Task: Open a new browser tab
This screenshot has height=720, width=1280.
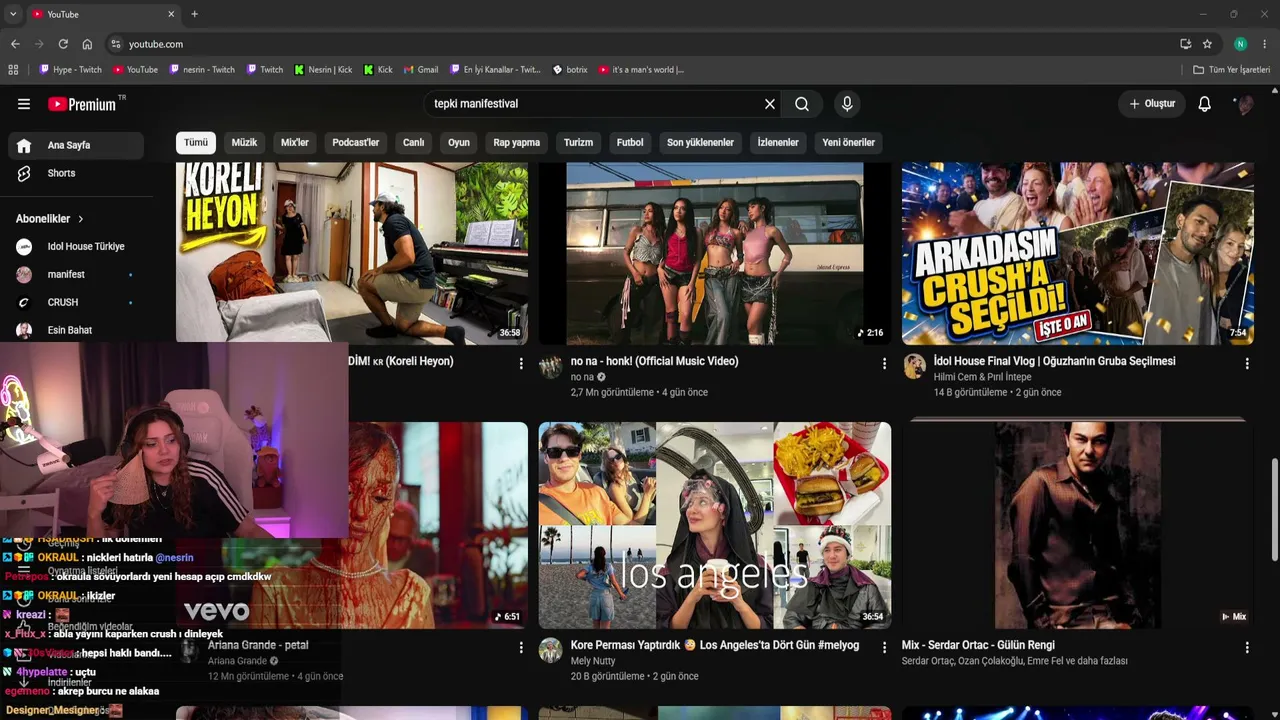Action: (194, 14)
